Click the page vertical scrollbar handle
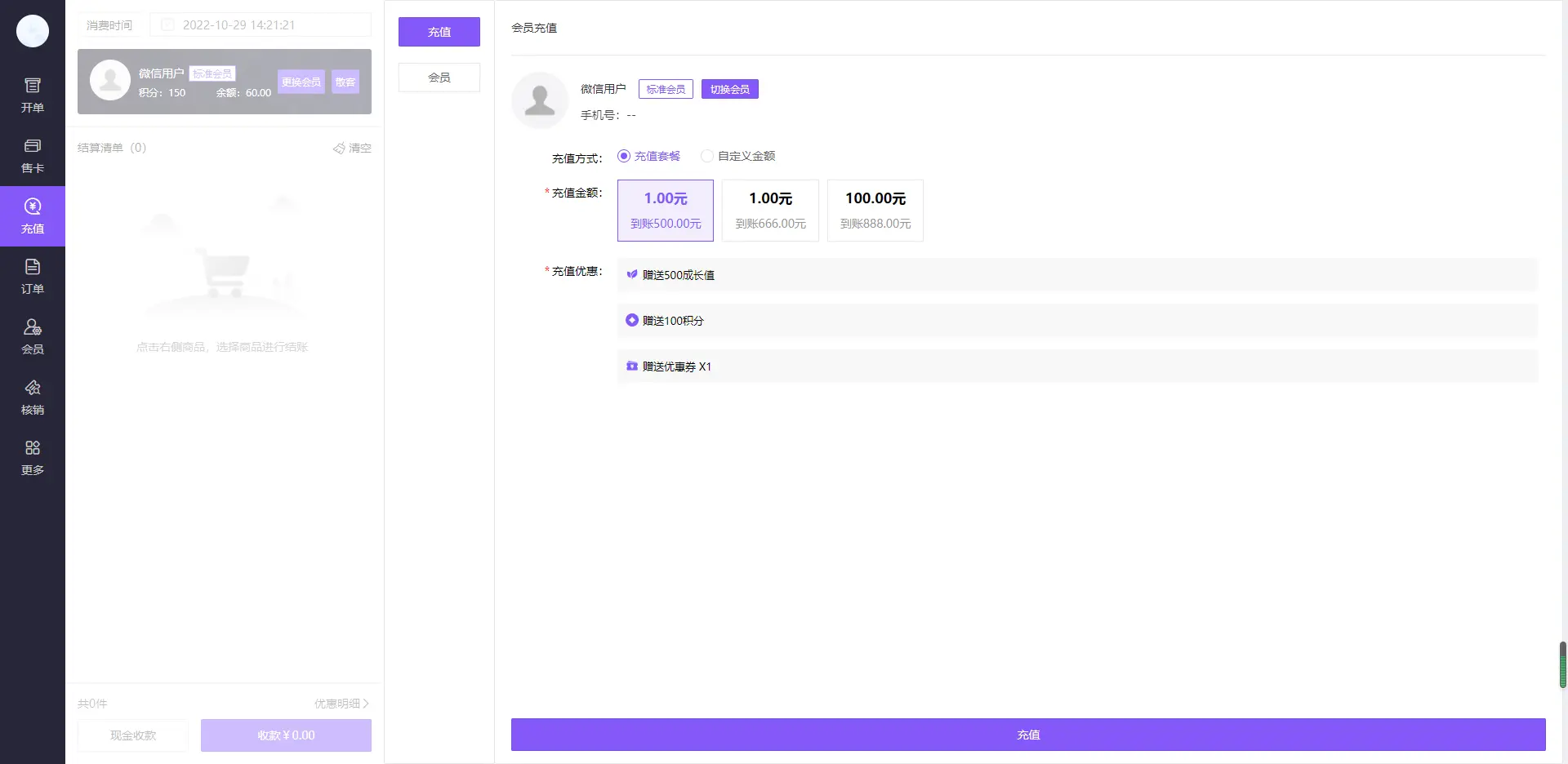This screenshot has width=1568, height=764. 1562,664
